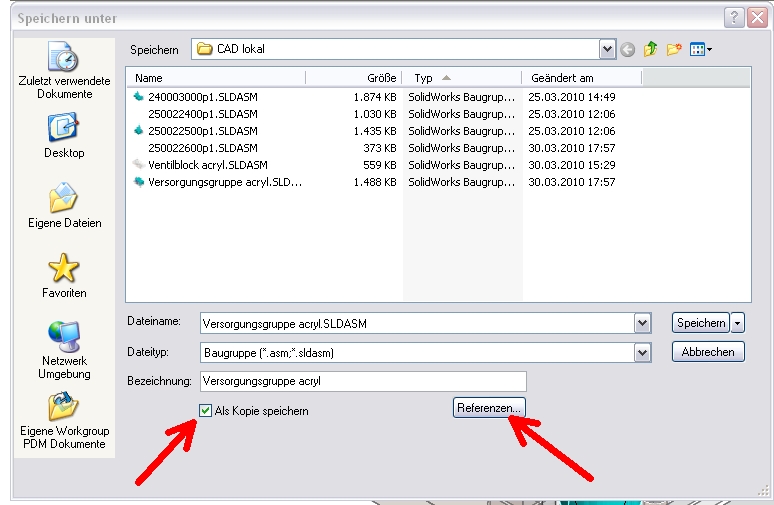Uncheck Als Kopie speichern checkbox
Image resolution: width=774 pixels, height=505 pixels.
[x=205, y=410]
